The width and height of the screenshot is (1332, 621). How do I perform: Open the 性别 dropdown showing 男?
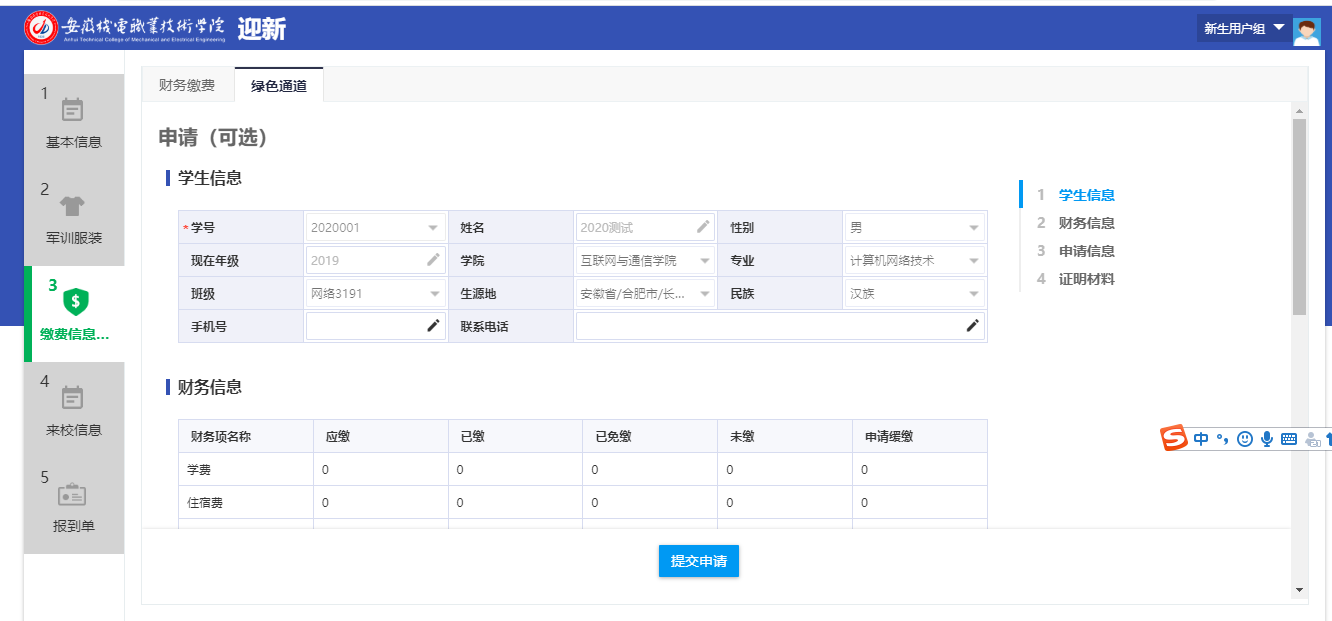[x=914, y=227]
